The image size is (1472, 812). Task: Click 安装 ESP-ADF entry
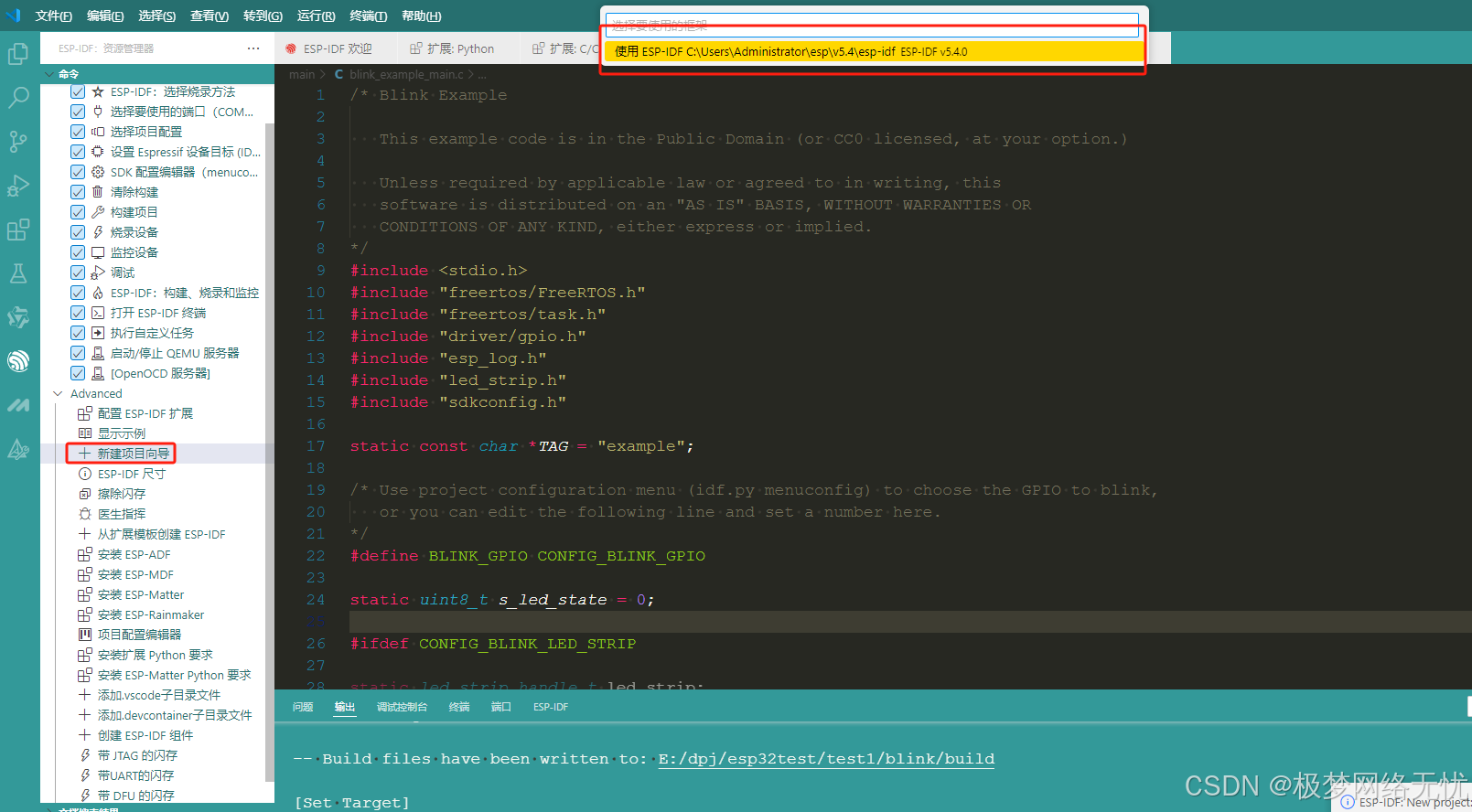click(x=134, y=554)
